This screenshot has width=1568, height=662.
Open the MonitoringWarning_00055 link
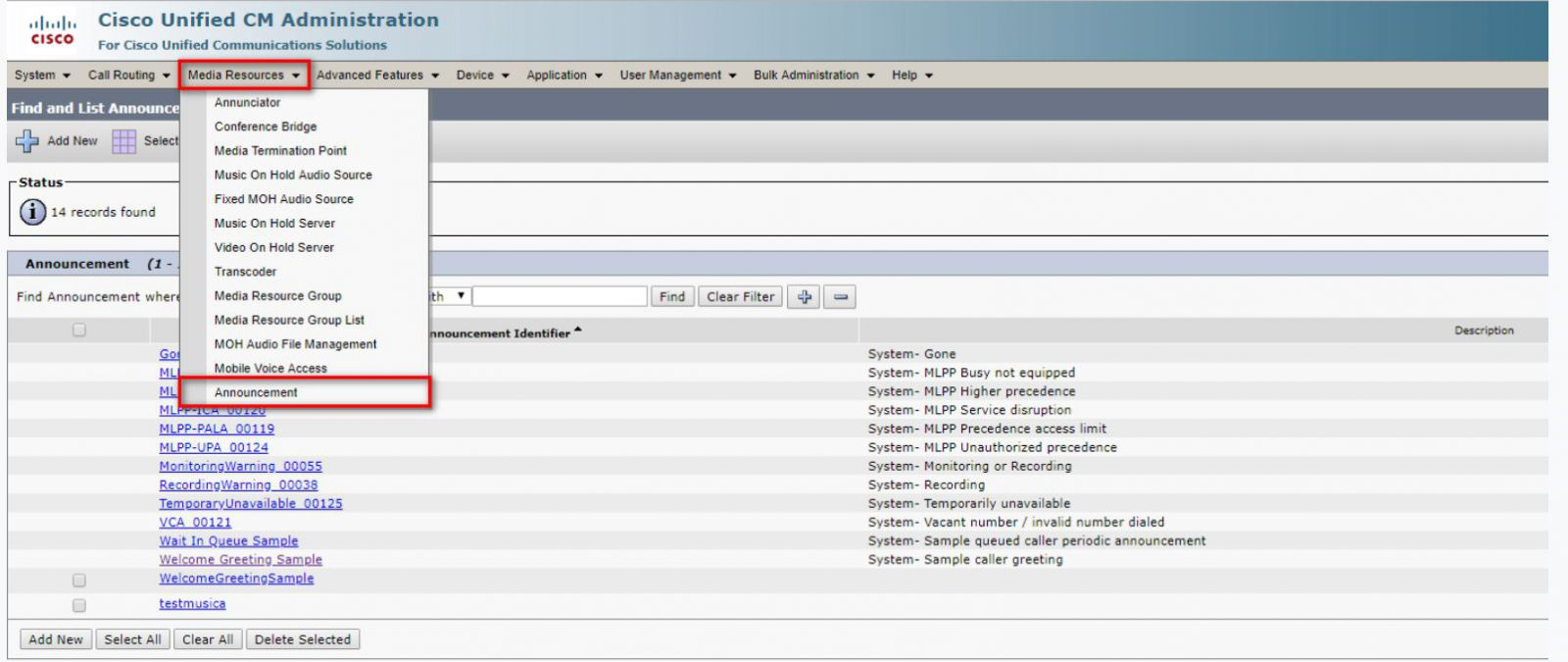(x=240, y=466)
